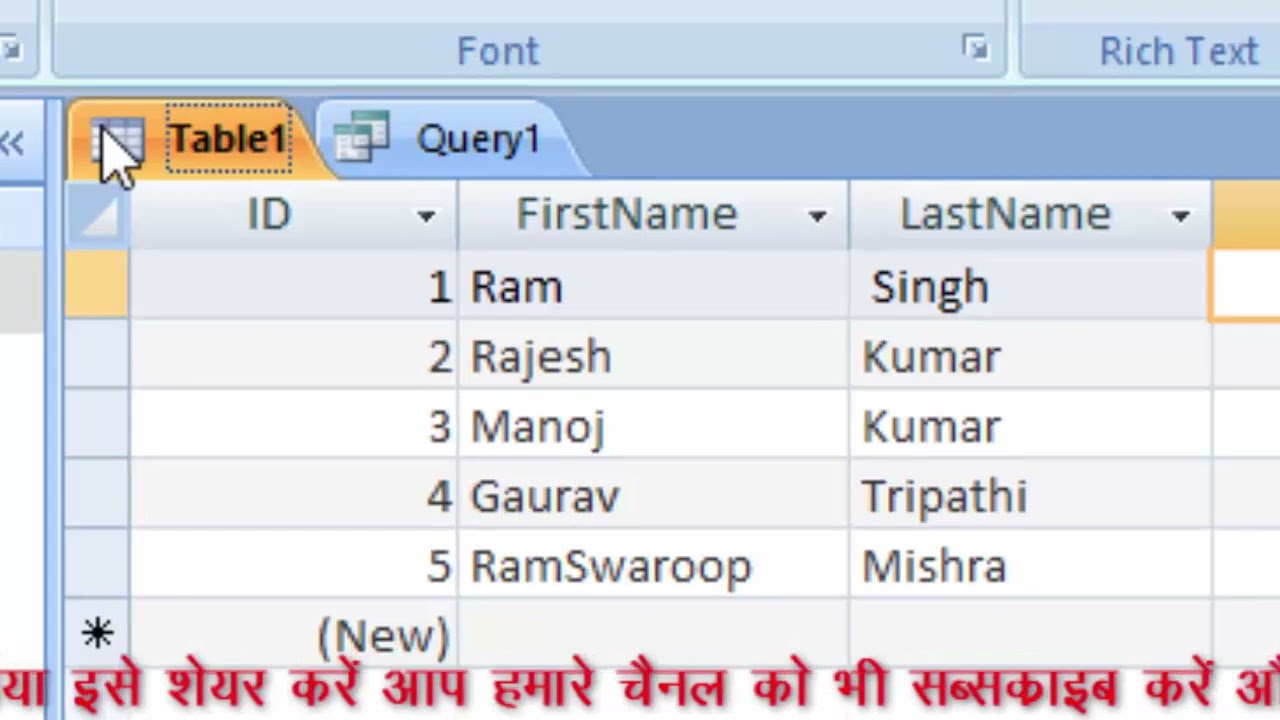The width and height of the screenshot is (1280, 720).
Task: Select the row selector for Ram Singh
Action: 97,285
